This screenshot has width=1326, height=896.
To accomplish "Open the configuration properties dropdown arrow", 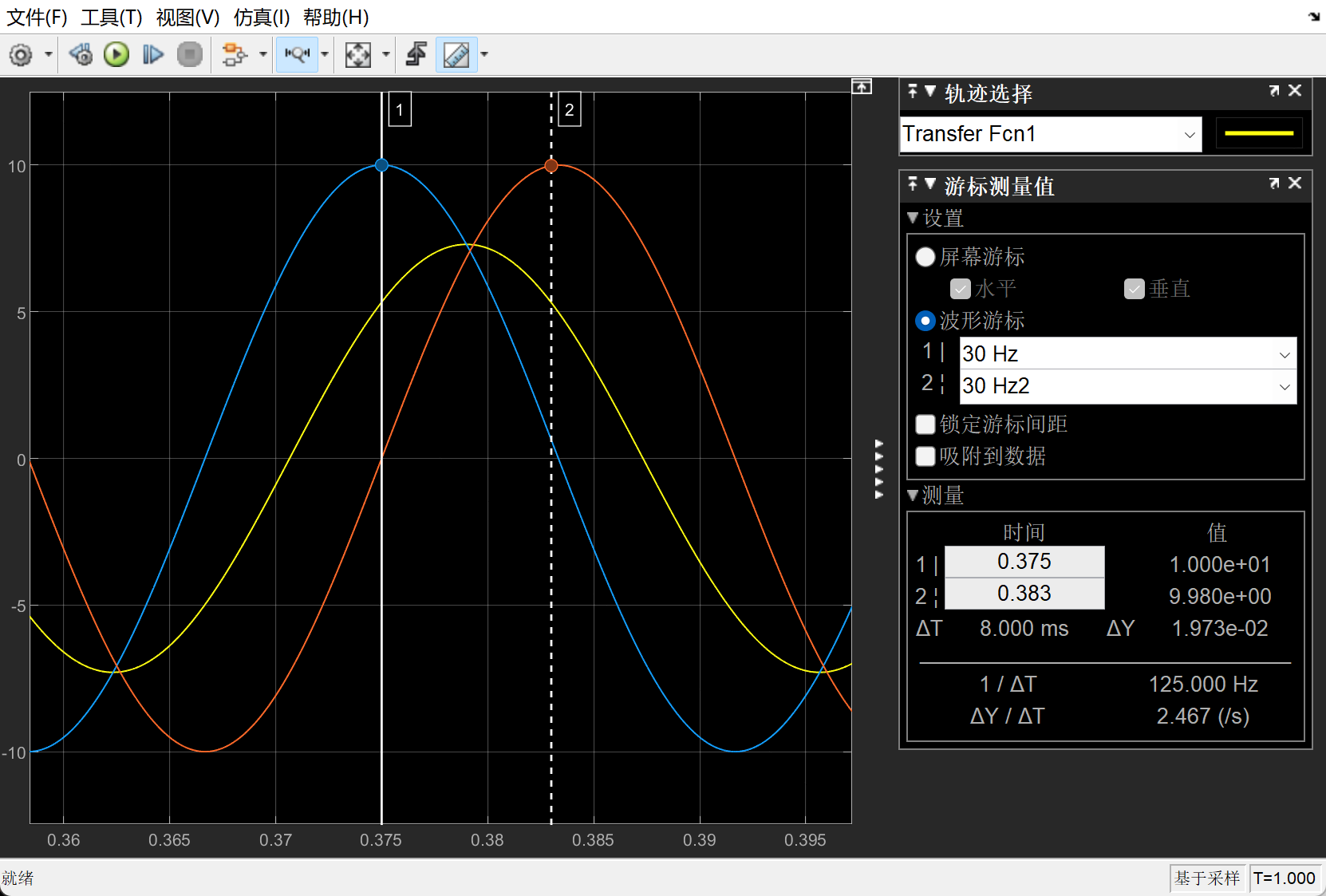I will [49, 55].
